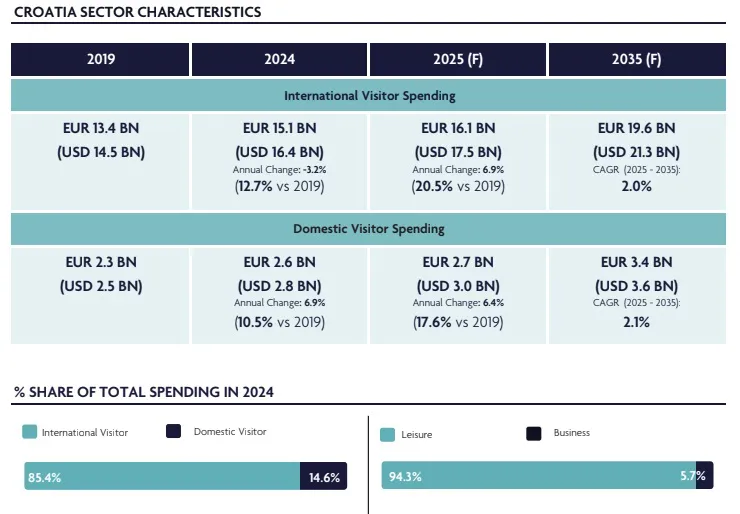This screenshot has width=740, height=514.
Task: Click the 85.4% international bar segment
Action: click(x=162, y=476)
